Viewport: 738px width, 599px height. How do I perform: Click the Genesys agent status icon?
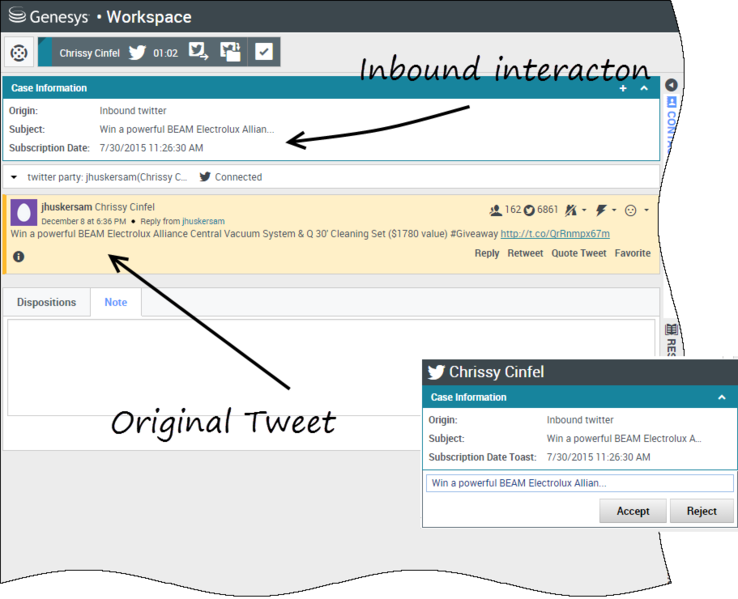click(18, 52)
